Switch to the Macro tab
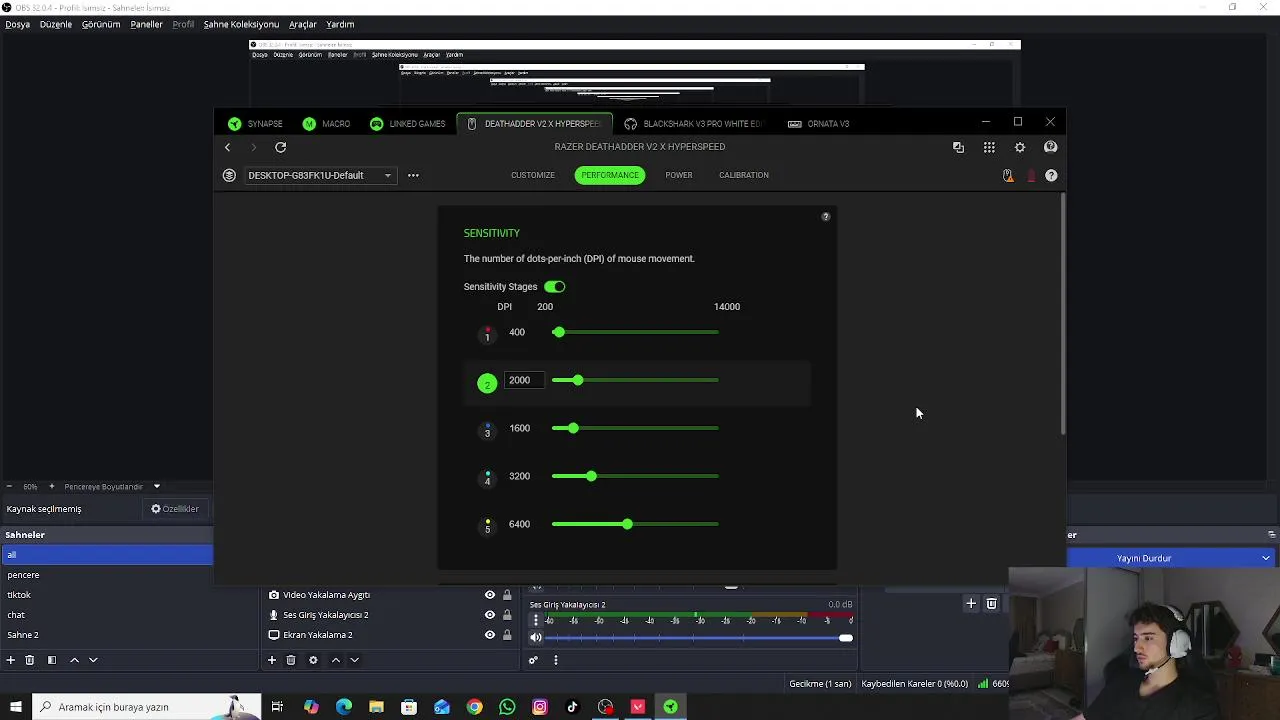 [x=326, y=124]
